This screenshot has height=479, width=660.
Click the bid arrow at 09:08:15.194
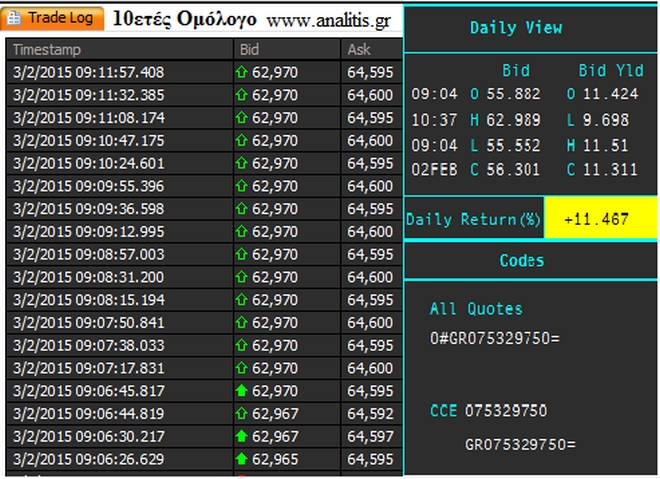[241, 300]
